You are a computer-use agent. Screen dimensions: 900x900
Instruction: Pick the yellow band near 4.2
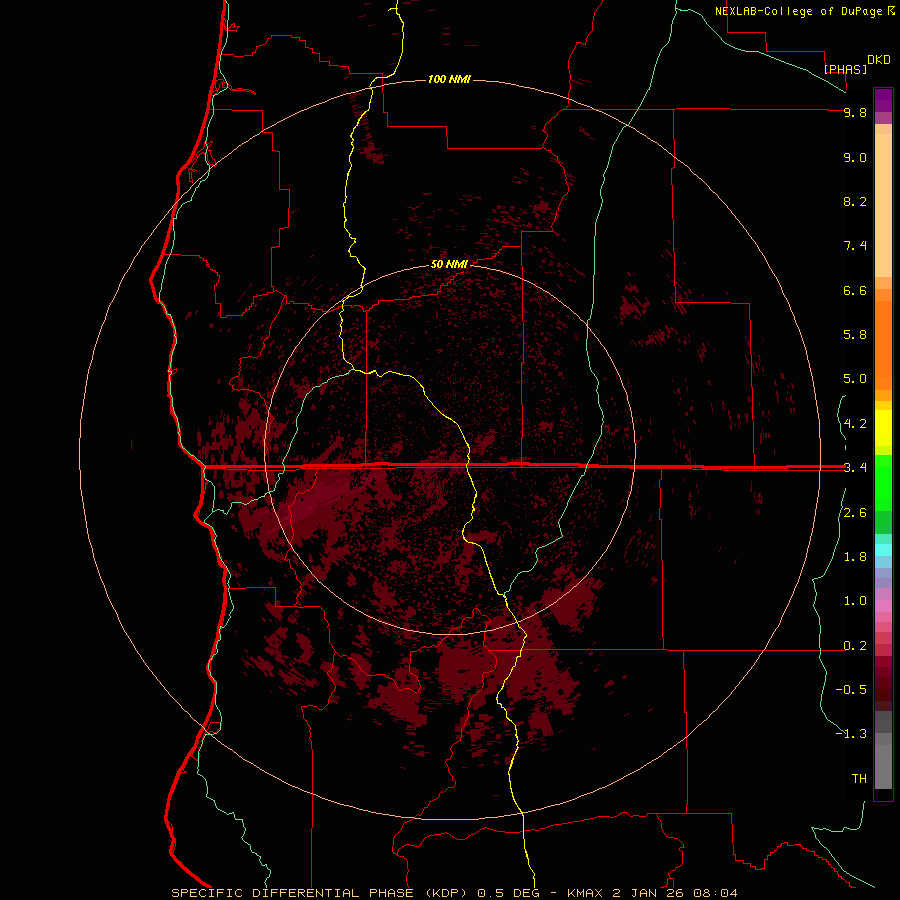click(883, 428)
